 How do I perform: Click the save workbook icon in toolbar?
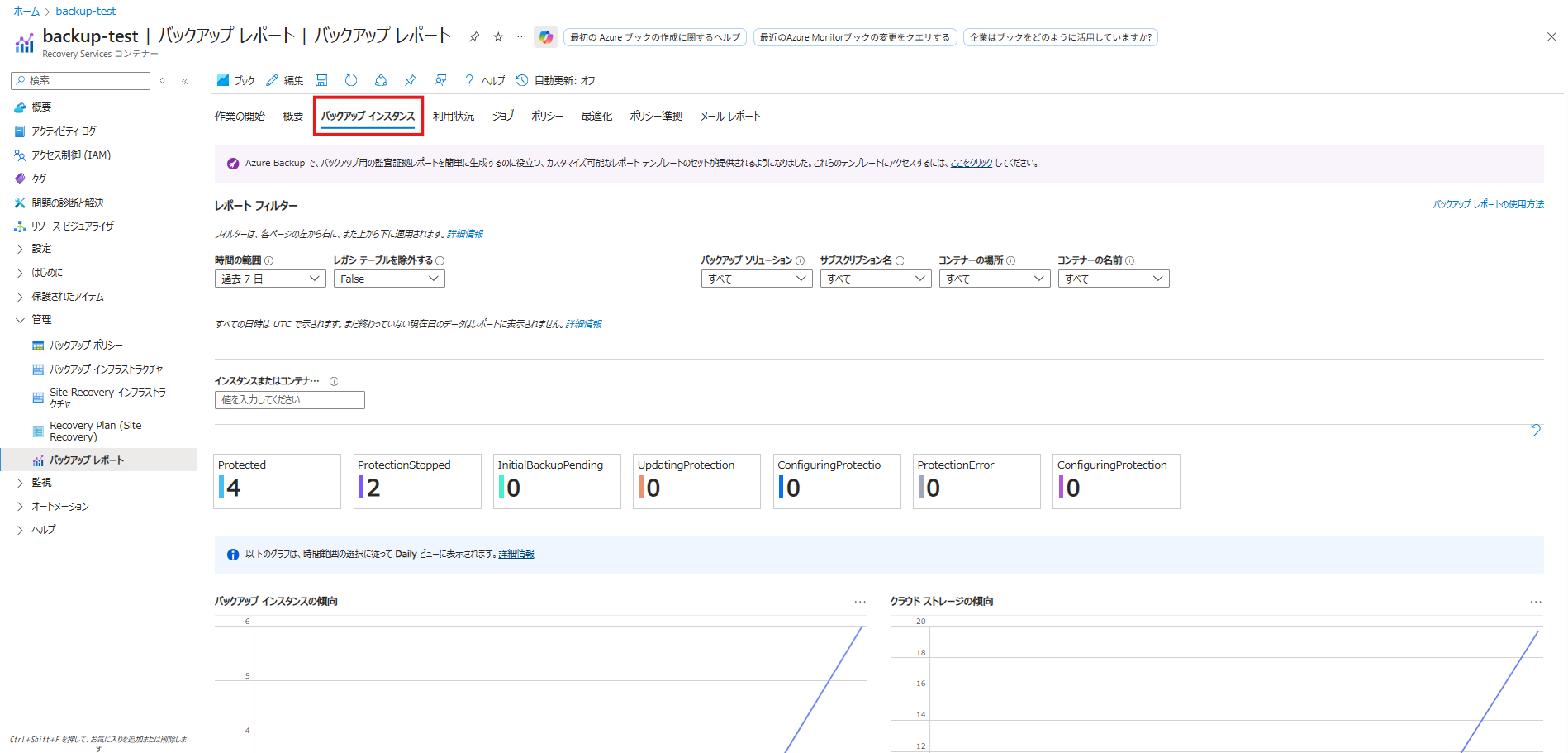pyautogui.click(x=321, y=80)
